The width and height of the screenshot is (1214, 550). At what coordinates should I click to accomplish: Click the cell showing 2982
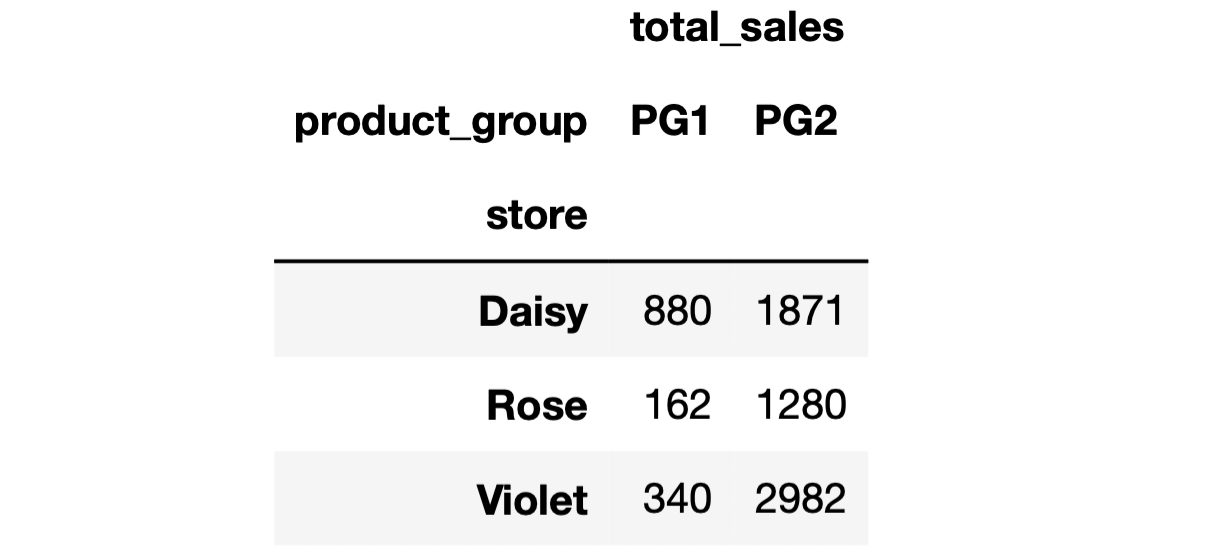pos(801,499)
